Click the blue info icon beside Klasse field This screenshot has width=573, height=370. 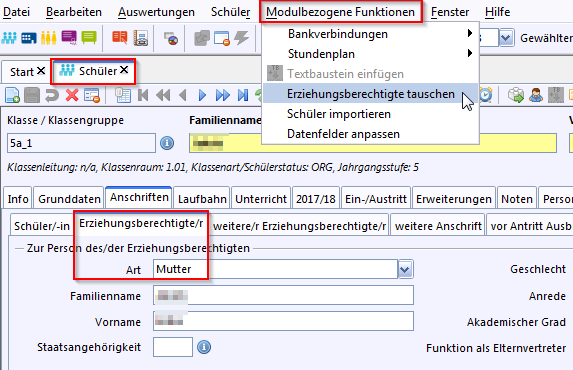point(167,143)
